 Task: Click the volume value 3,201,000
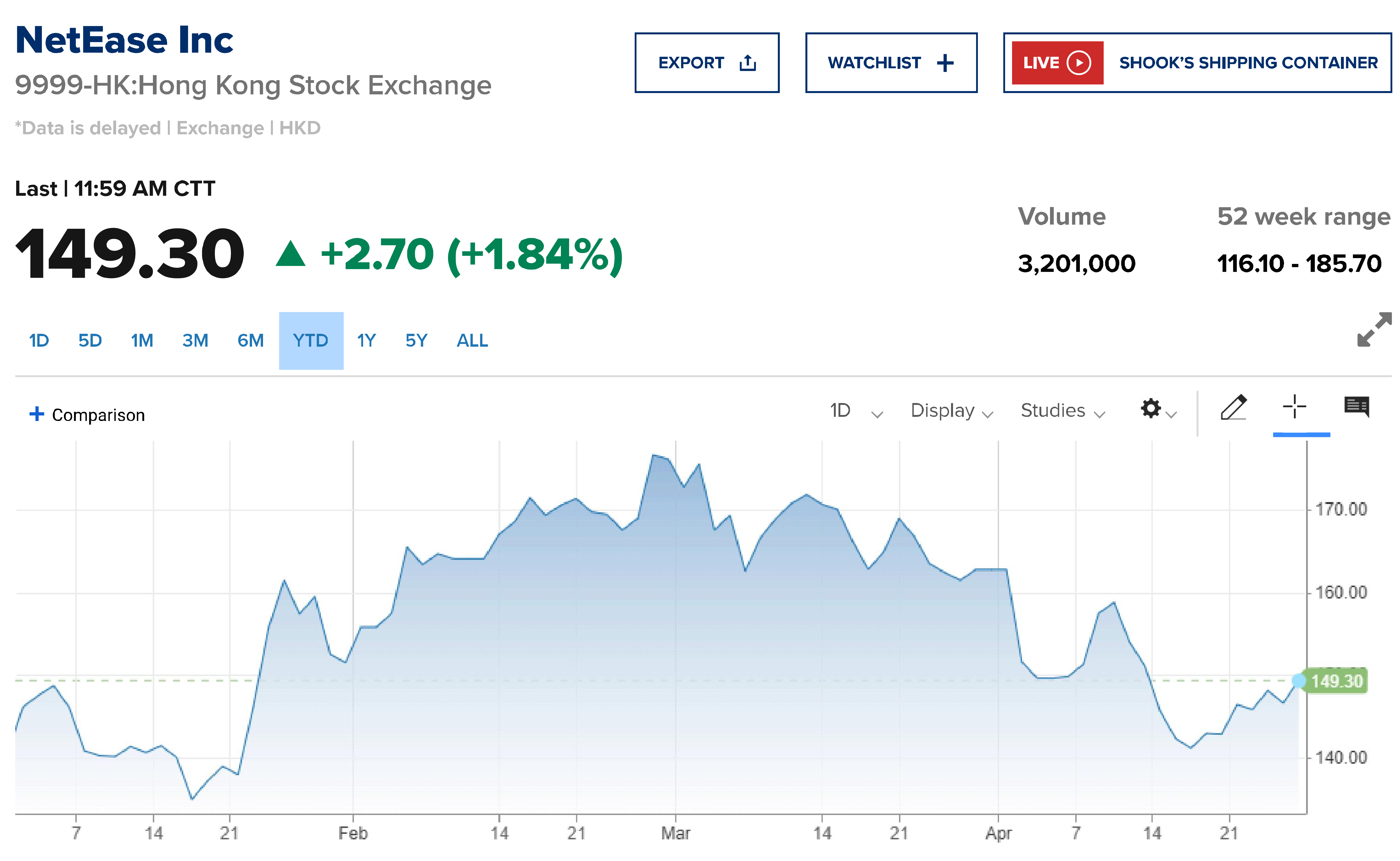pyautogui.click(x=1077, y=264)
